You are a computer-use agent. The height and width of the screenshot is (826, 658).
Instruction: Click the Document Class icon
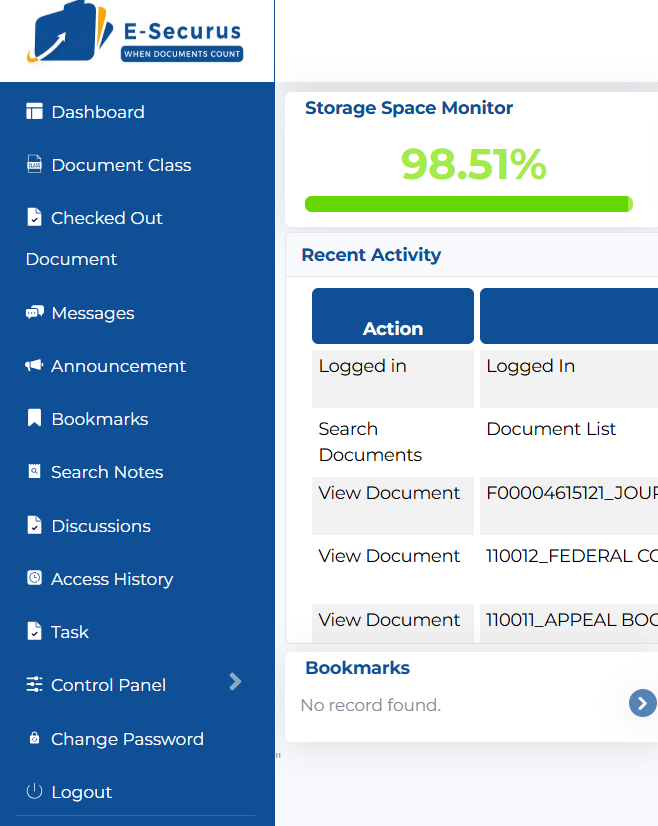click(35, 165)
